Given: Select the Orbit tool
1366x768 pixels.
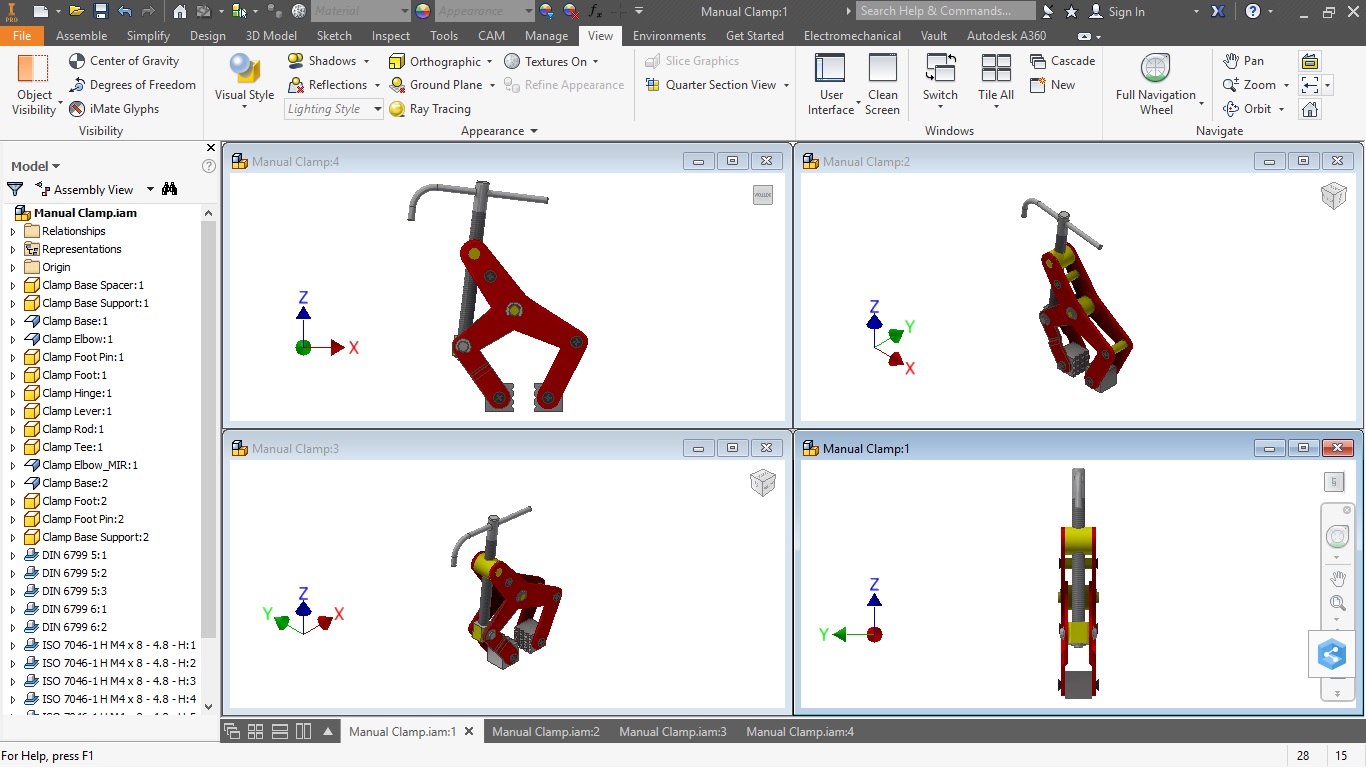Looking at the screenshot, I should pyautogui.click(x=1248, y=109).
